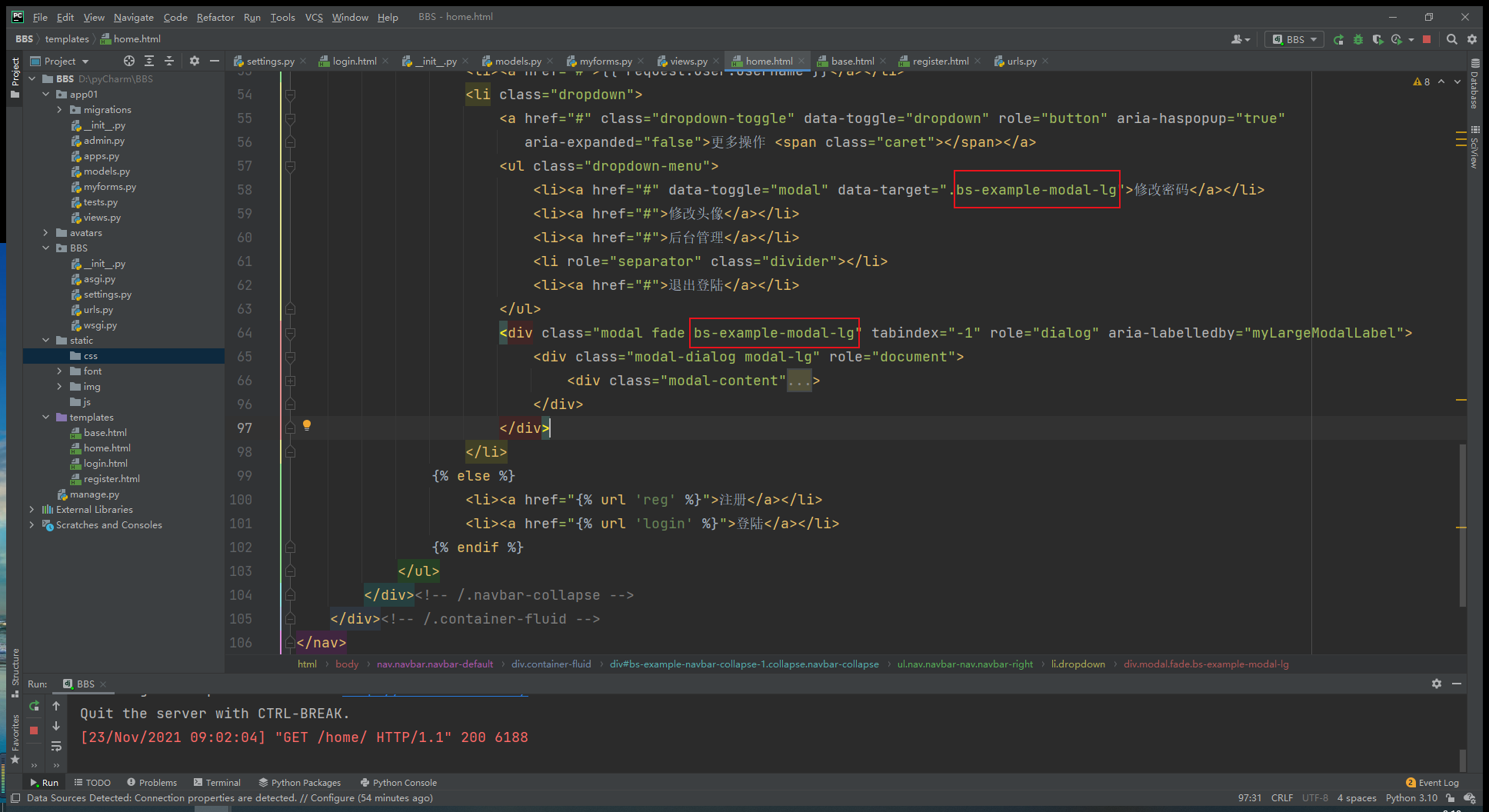Select li.dropdown in the breadcrumb bar
Viewport: 1489px width, 812px height.
1078,664
